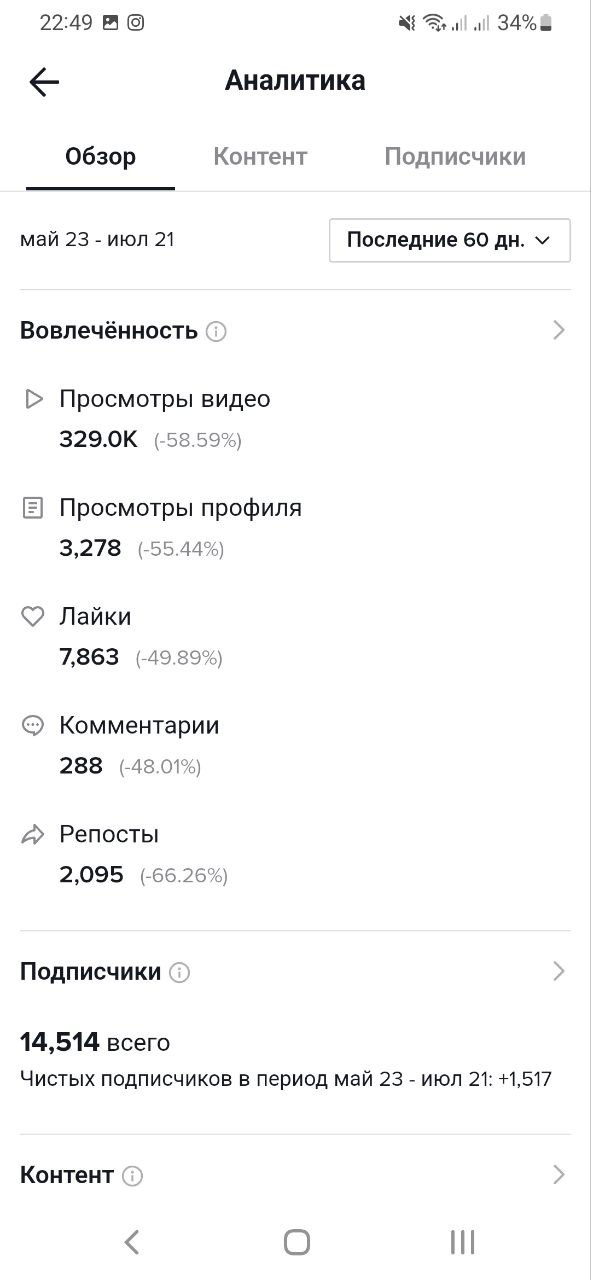The height and width of the screenshot is (1280, 591).
Task: Tap the Android recent apps button
Action: (462, 1242)
